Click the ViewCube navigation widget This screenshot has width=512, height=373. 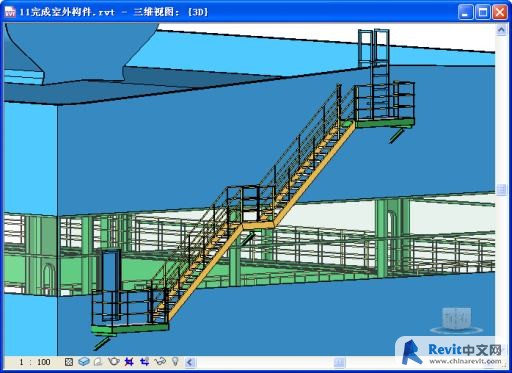click(x=456, y=320)
